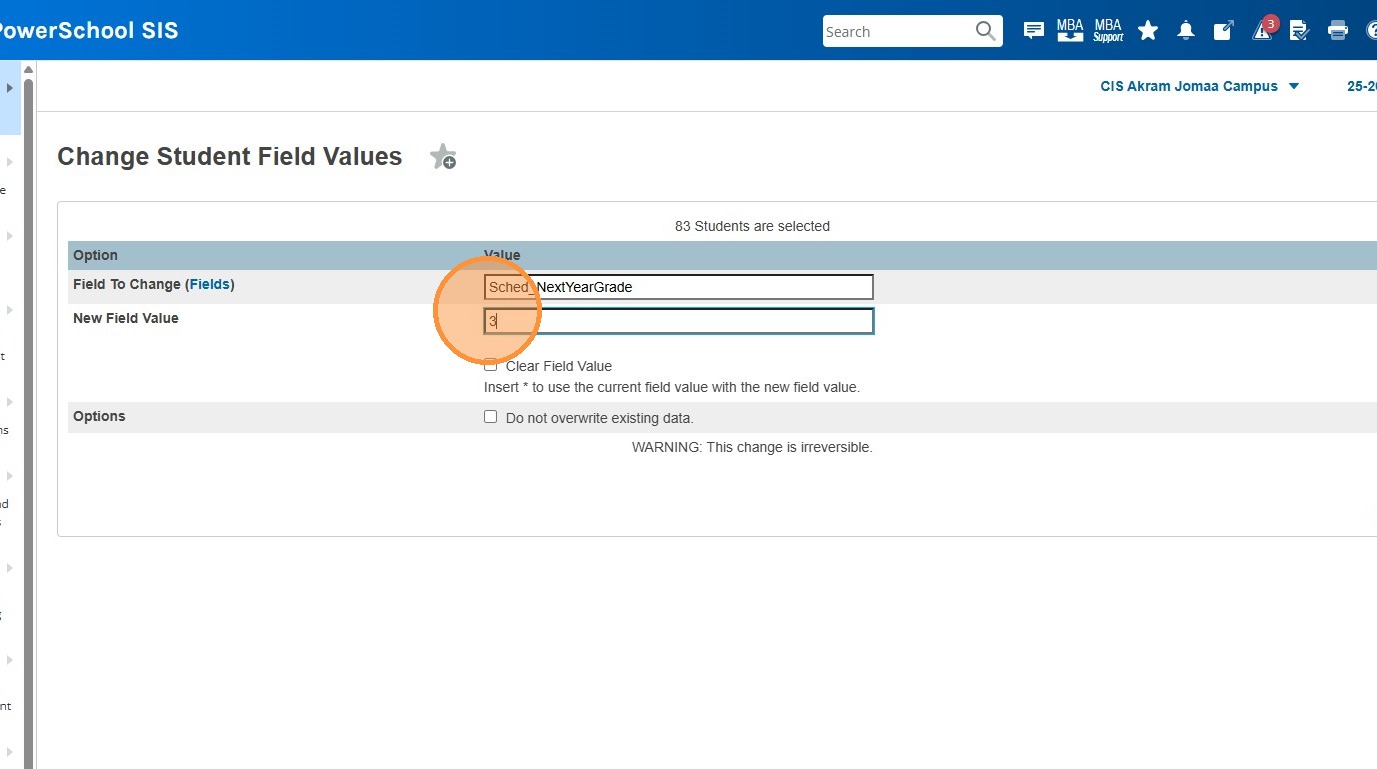Add page to favorites star-plus icon
Image resolution: width=1377 pixels, height=769 pixels.
[x=442, y=157]
